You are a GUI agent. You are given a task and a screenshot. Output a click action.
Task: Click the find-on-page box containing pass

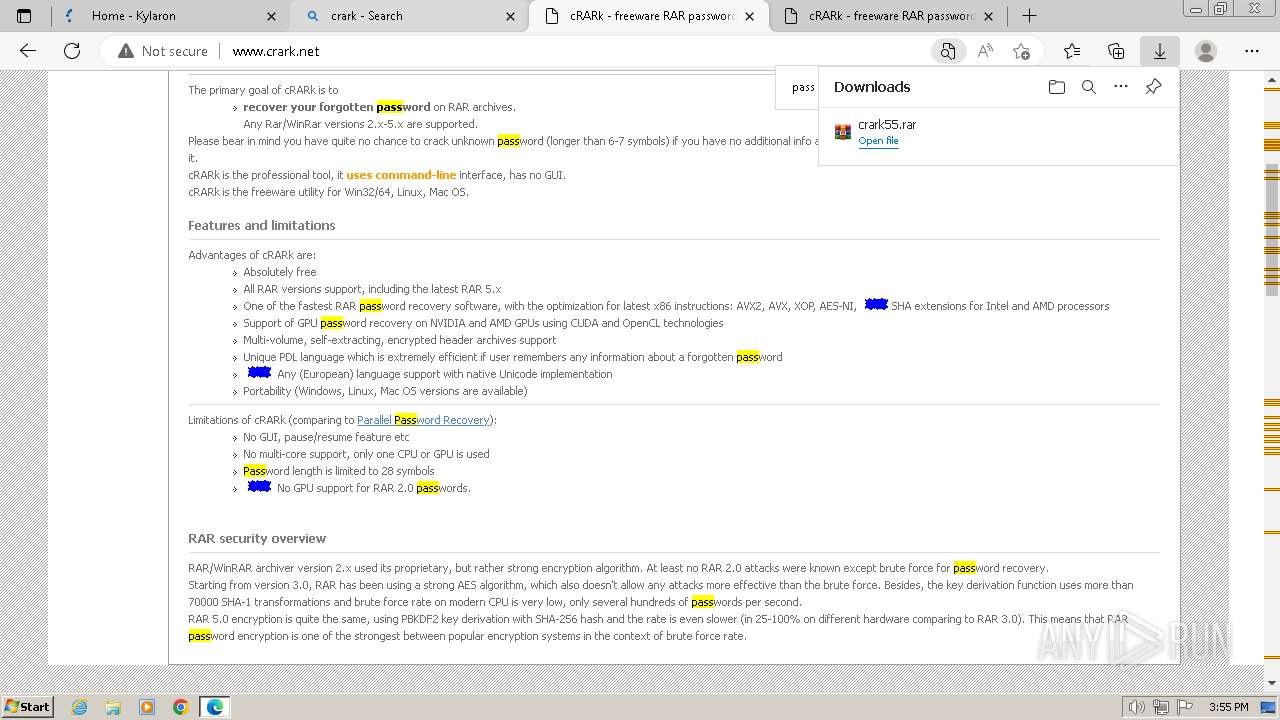803,87
